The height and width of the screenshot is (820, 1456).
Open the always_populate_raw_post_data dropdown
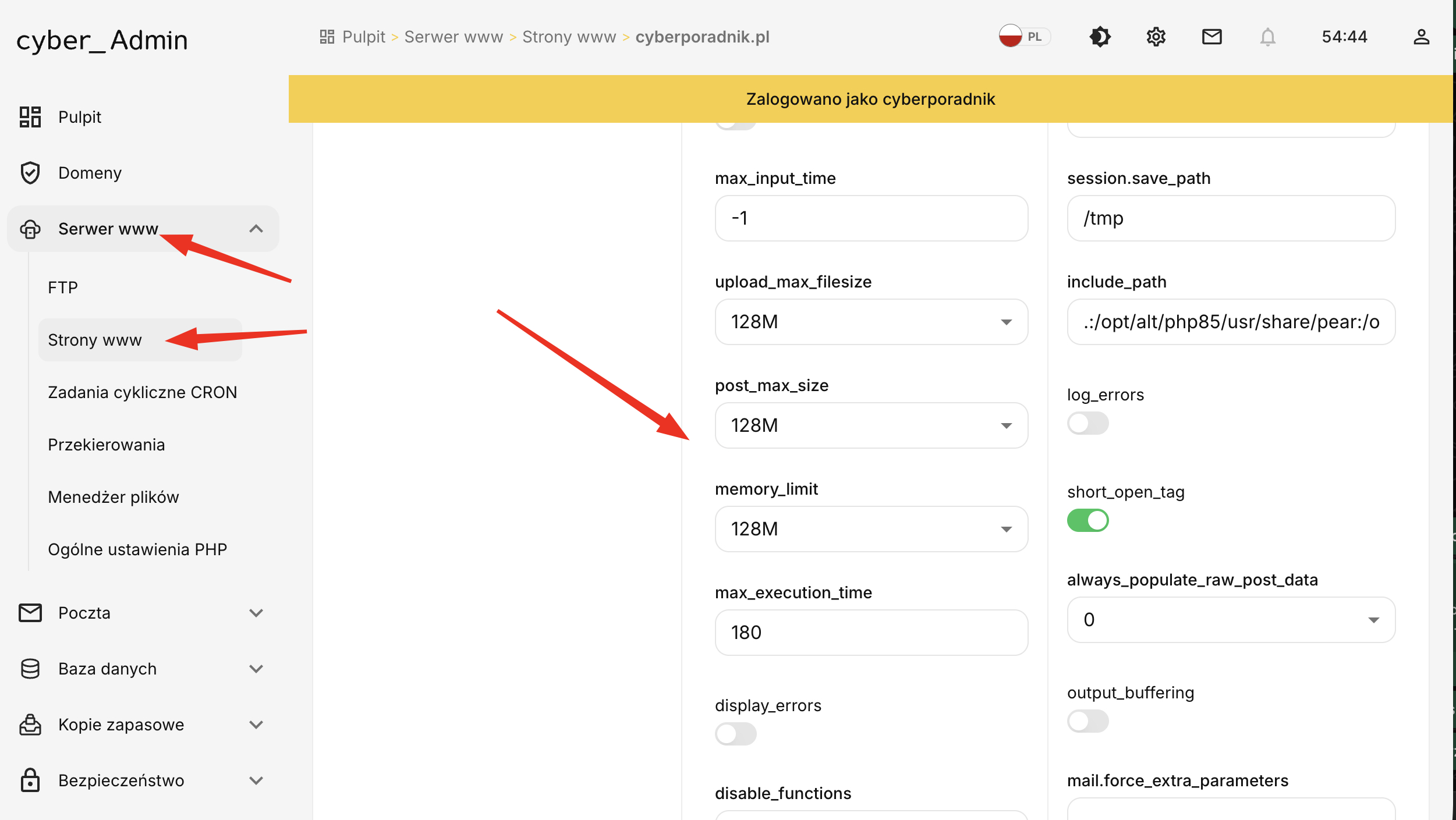(x=1231, y=620)
